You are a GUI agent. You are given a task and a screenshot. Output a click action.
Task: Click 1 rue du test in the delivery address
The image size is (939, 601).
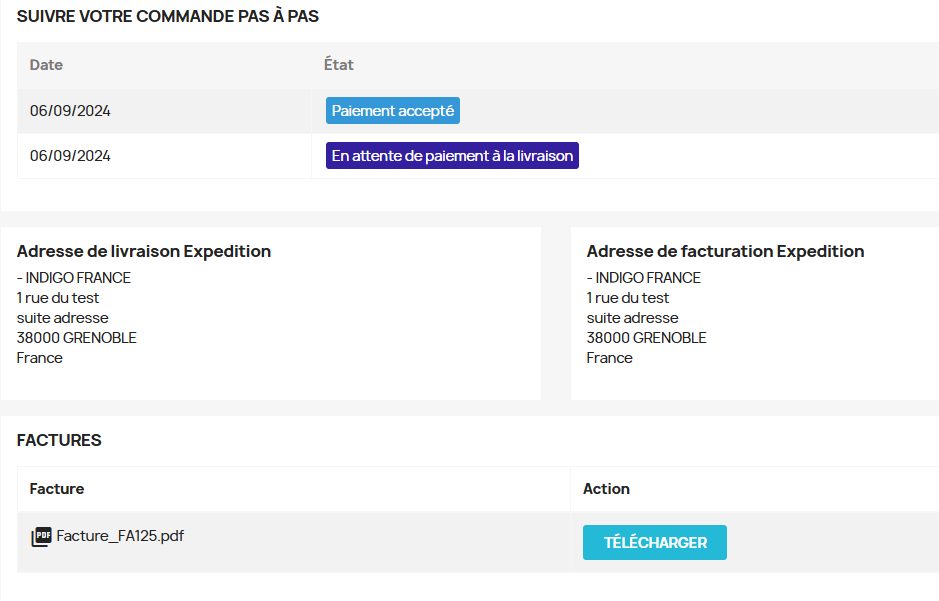pos(57,298)
